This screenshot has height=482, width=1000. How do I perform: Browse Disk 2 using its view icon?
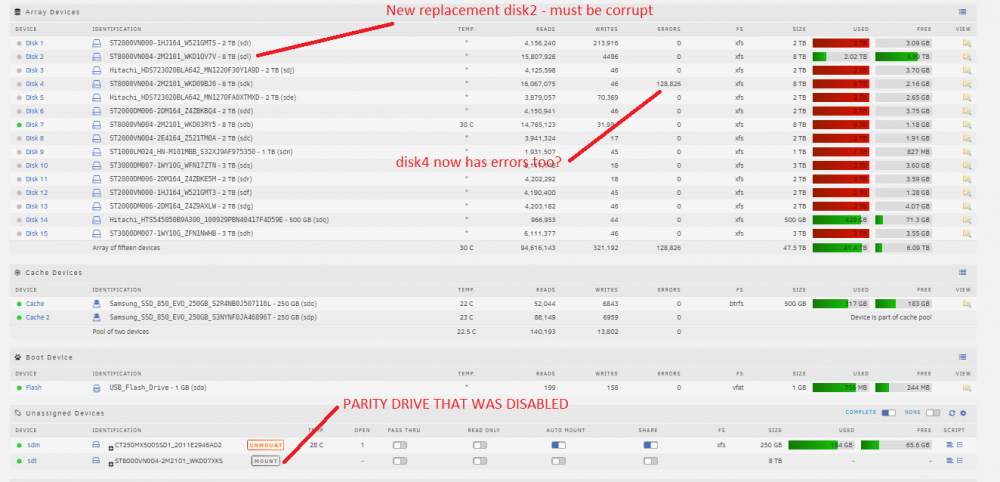click(x=966, y=57)
